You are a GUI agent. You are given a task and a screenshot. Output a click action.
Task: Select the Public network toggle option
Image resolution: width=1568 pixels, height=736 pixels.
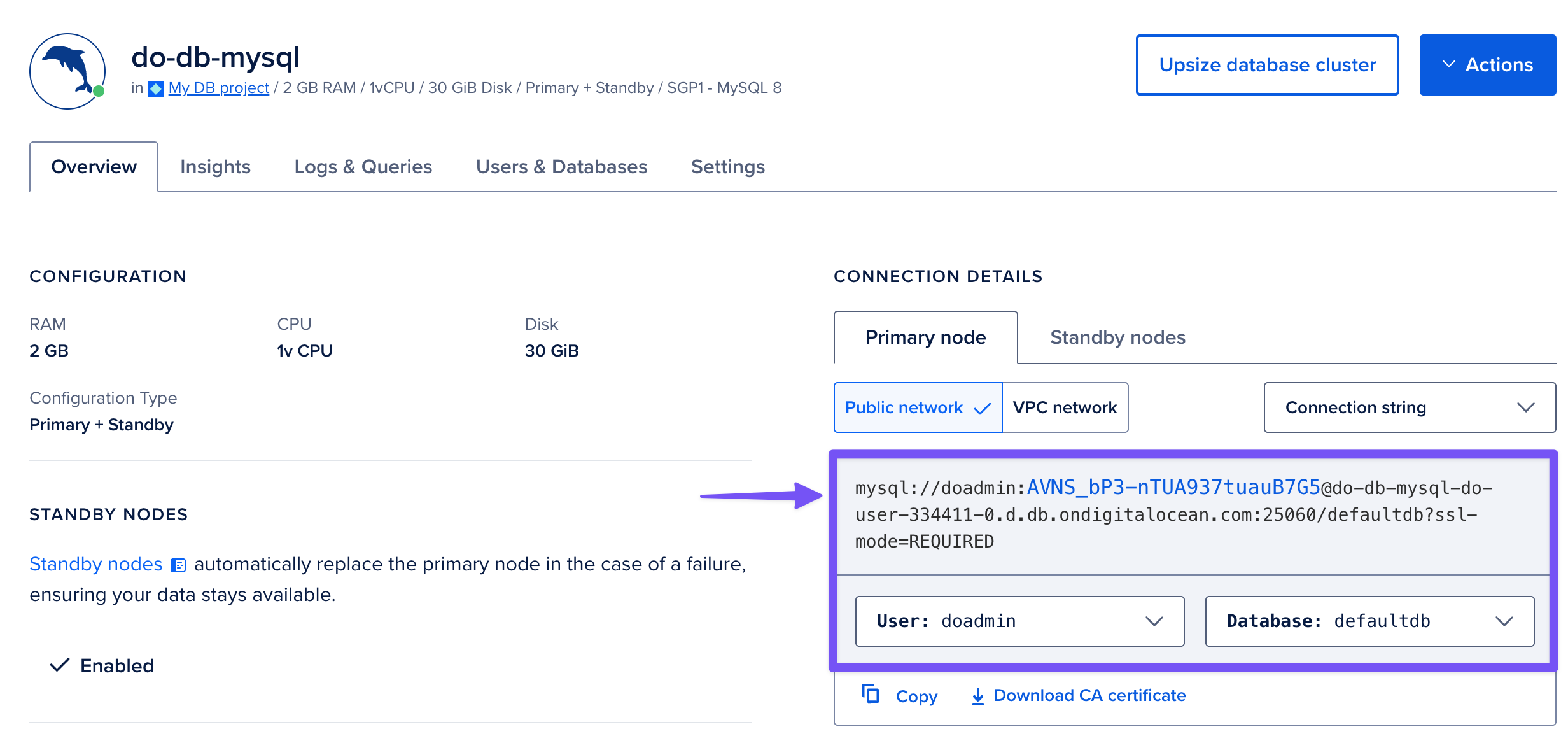tap(917, 407)
